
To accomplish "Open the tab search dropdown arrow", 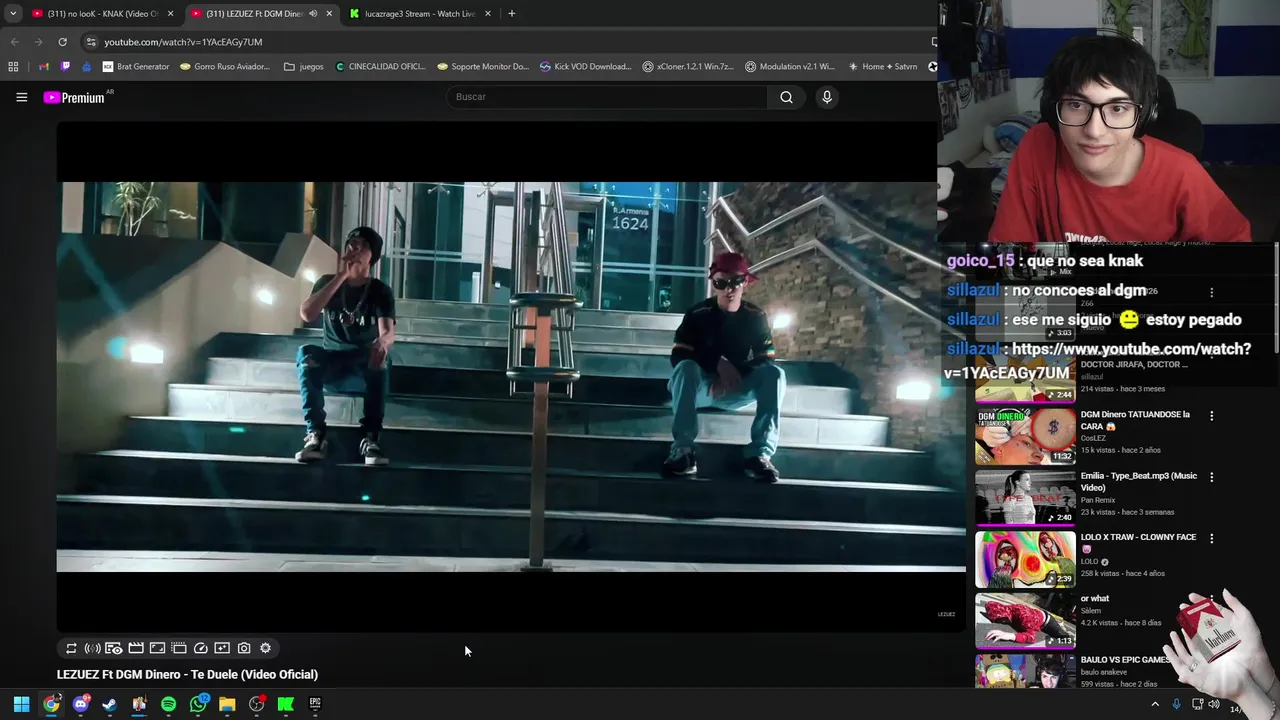I will coord(13,14).
